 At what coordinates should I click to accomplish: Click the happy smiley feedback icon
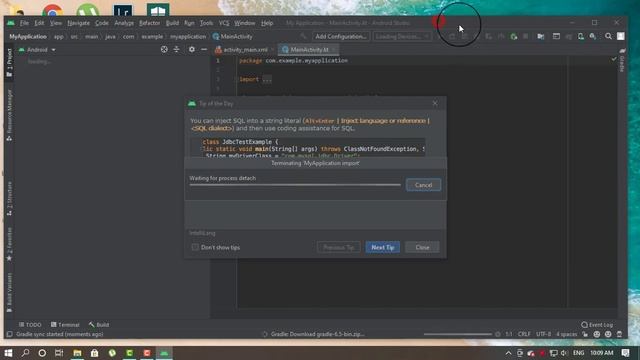[597, 334]
